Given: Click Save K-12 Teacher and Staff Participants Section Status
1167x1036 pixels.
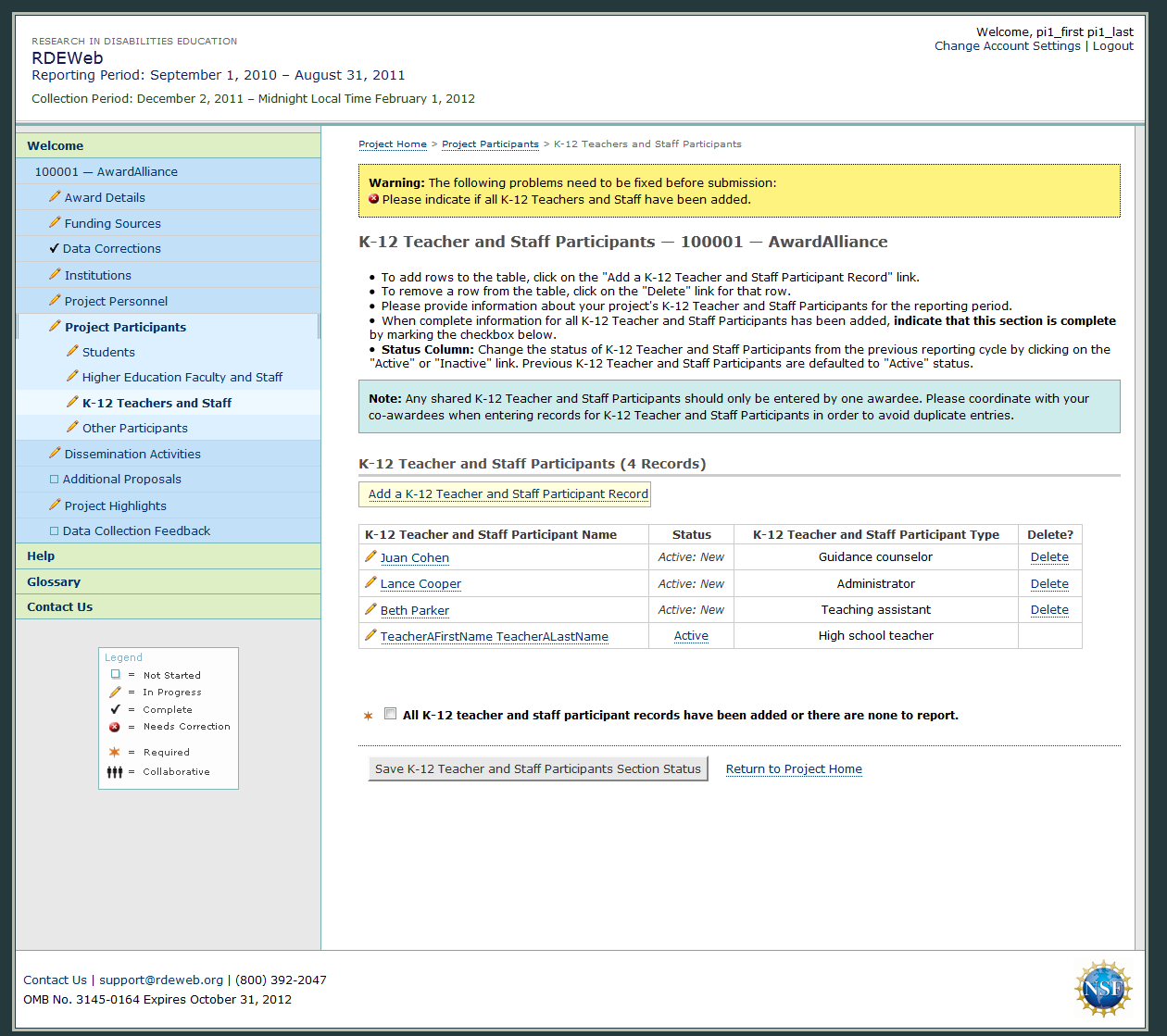Looking at the screenshot, I should pyautogui.click(x=538, y=768).
